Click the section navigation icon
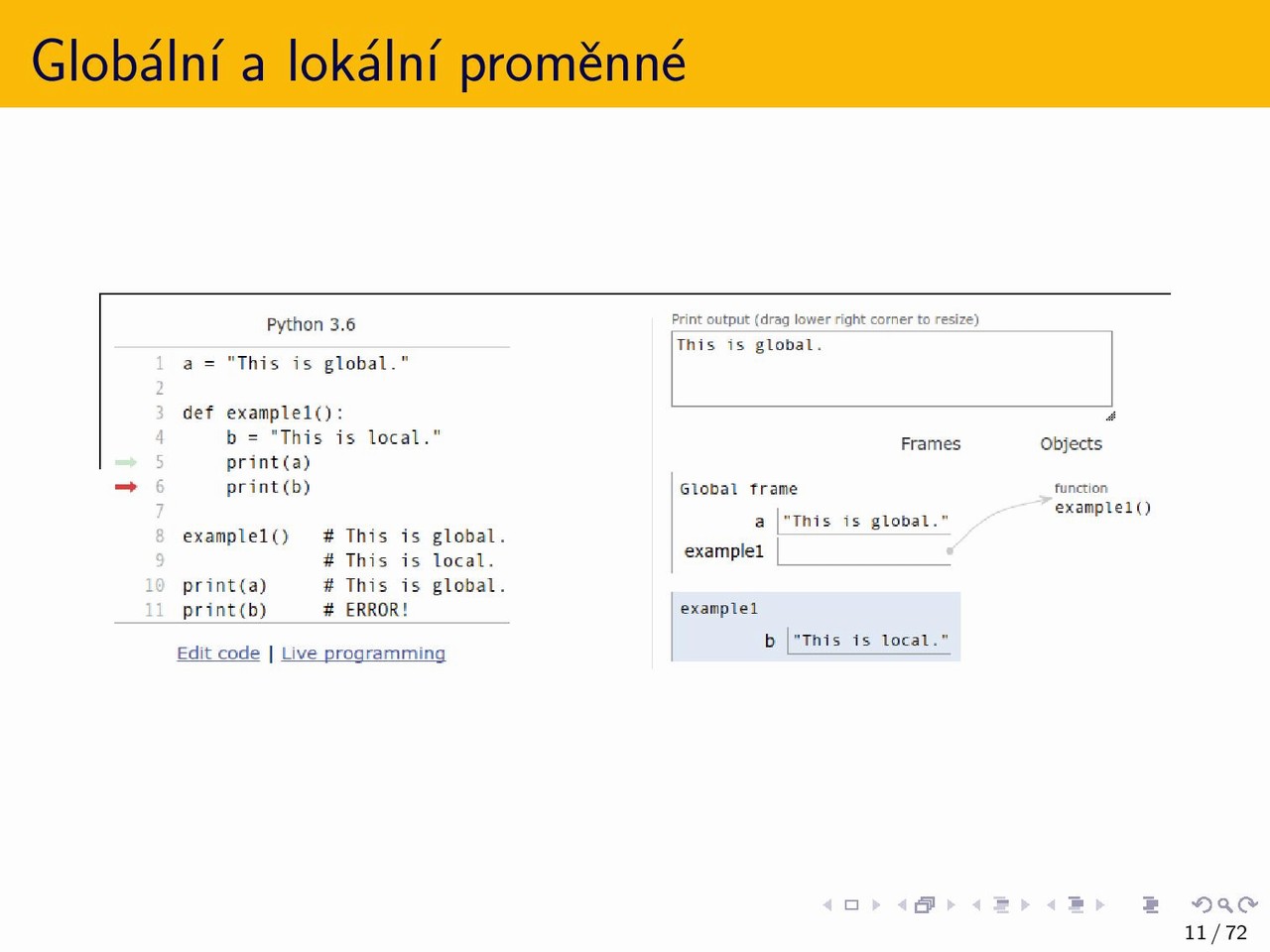 tap(1076, 904)
